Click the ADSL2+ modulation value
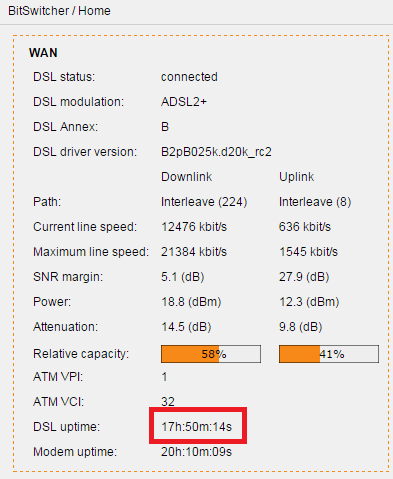This screenshot has height=479, width=393. pos(184,102)
